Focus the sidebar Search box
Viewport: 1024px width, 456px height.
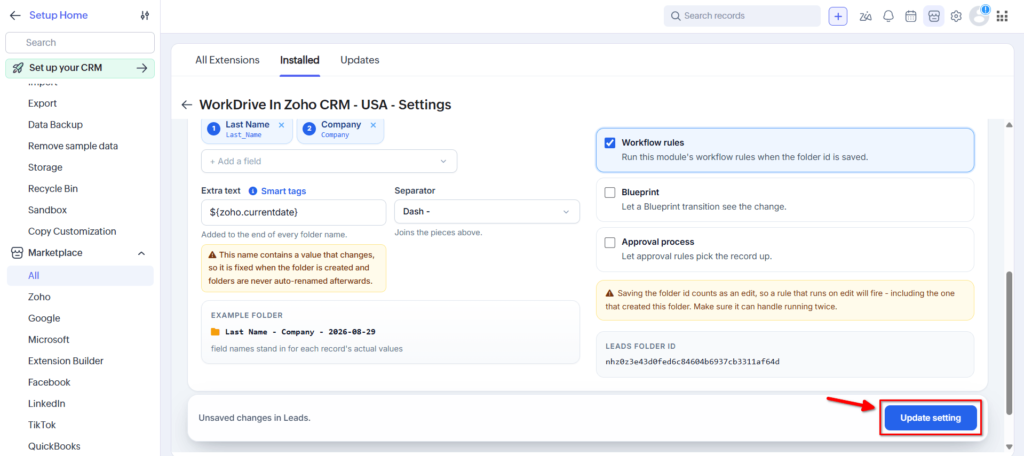coord(80,42)
